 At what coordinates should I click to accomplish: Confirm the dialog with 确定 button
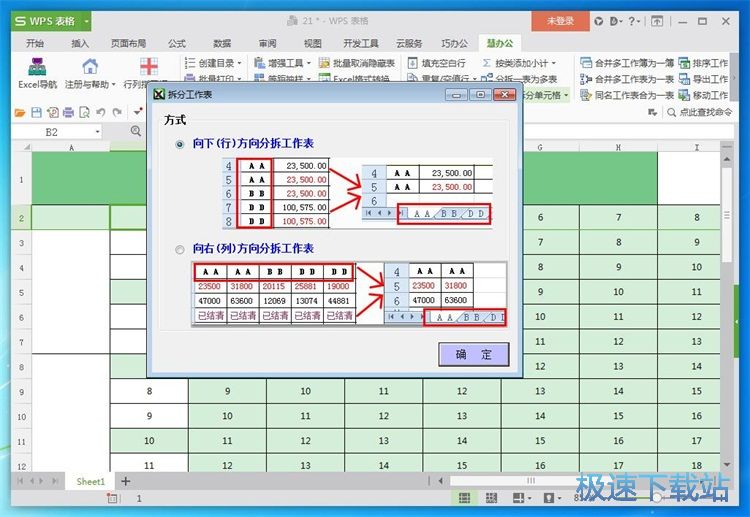coord(474,354)
